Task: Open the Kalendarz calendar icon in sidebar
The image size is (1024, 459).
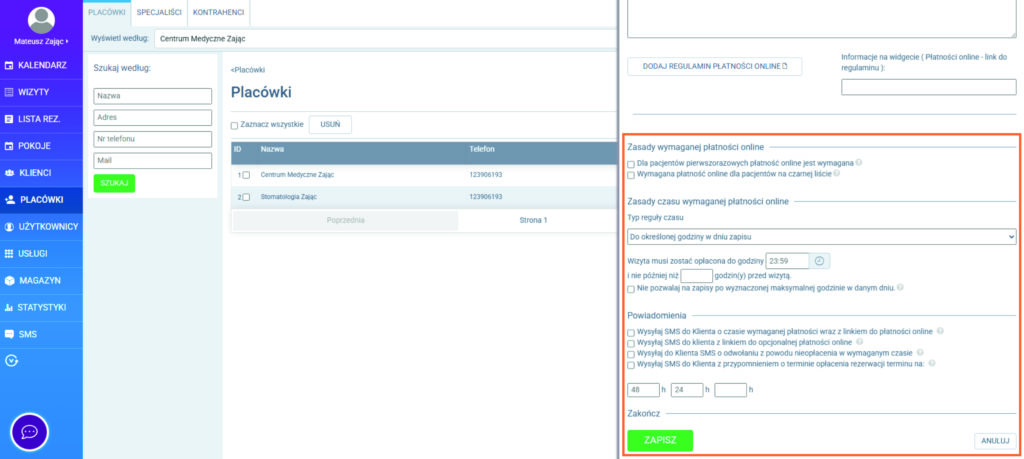Action: click(x=10, y=65)
